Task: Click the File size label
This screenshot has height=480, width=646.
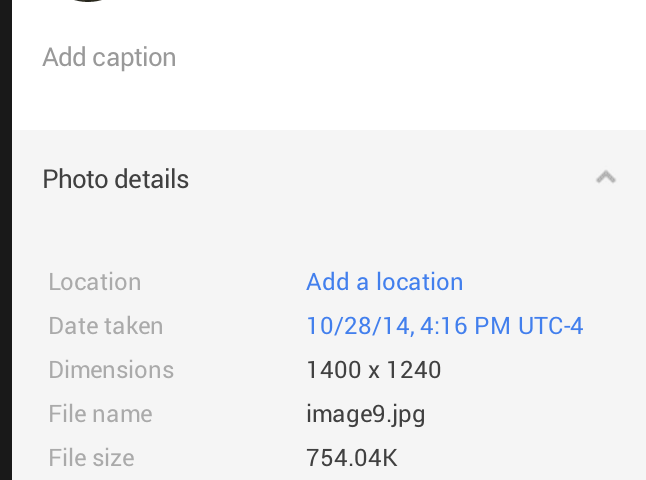Action: pos(91,458)
